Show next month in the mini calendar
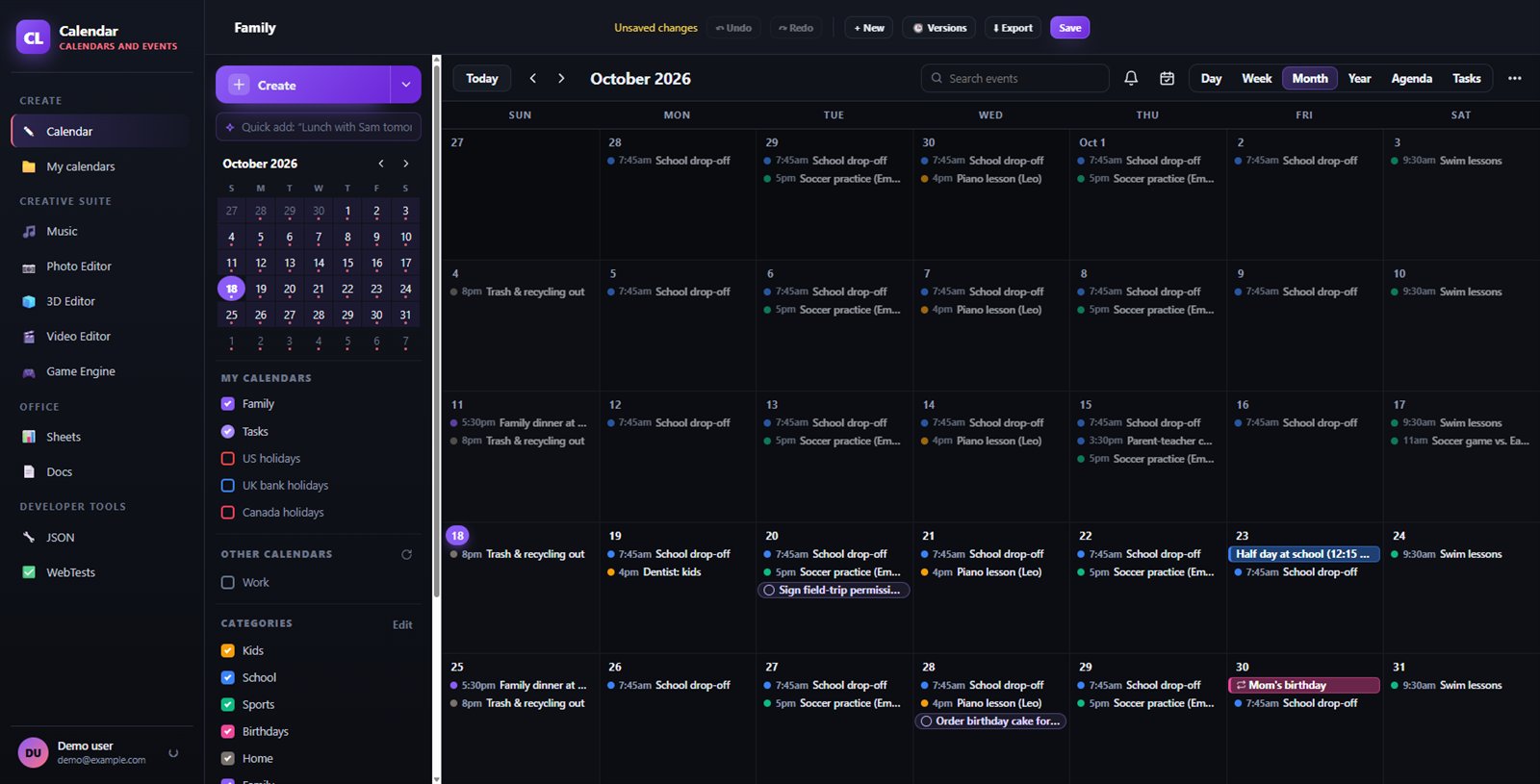The image size is (1540, 784). [x=406, y=164]
